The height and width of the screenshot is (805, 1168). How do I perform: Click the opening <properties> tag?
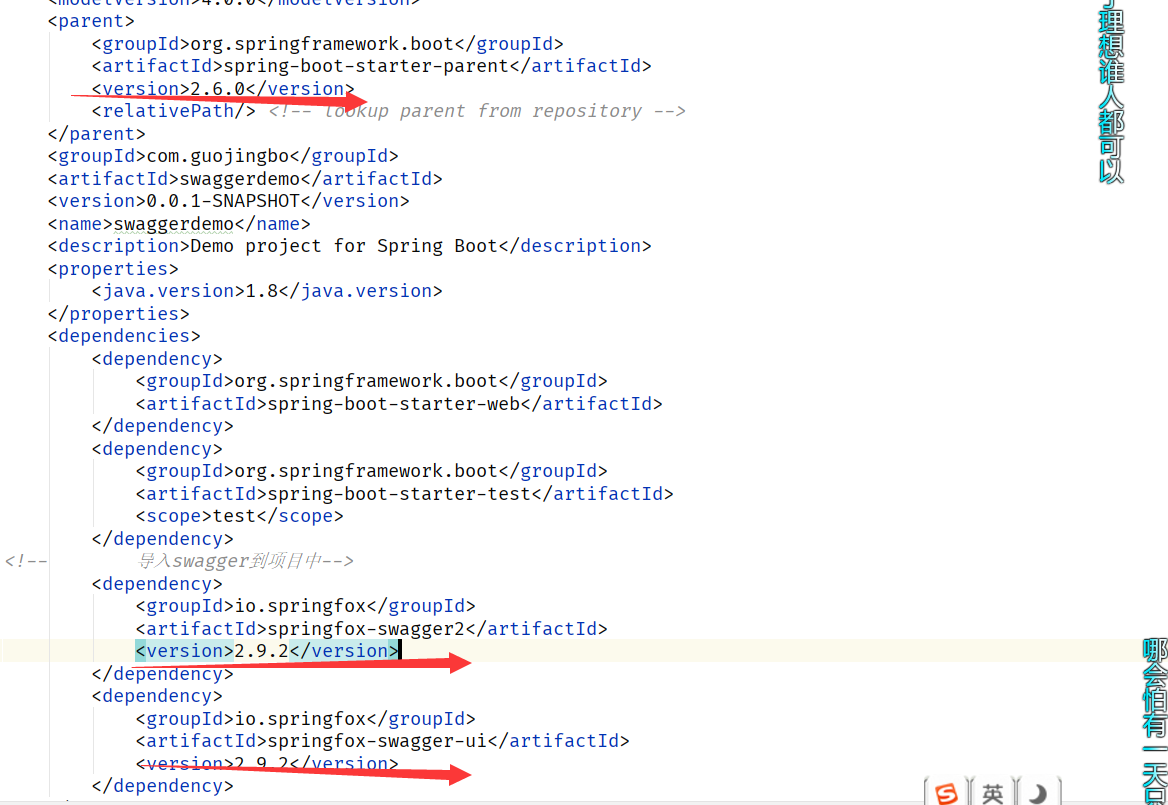coord(113,268)
